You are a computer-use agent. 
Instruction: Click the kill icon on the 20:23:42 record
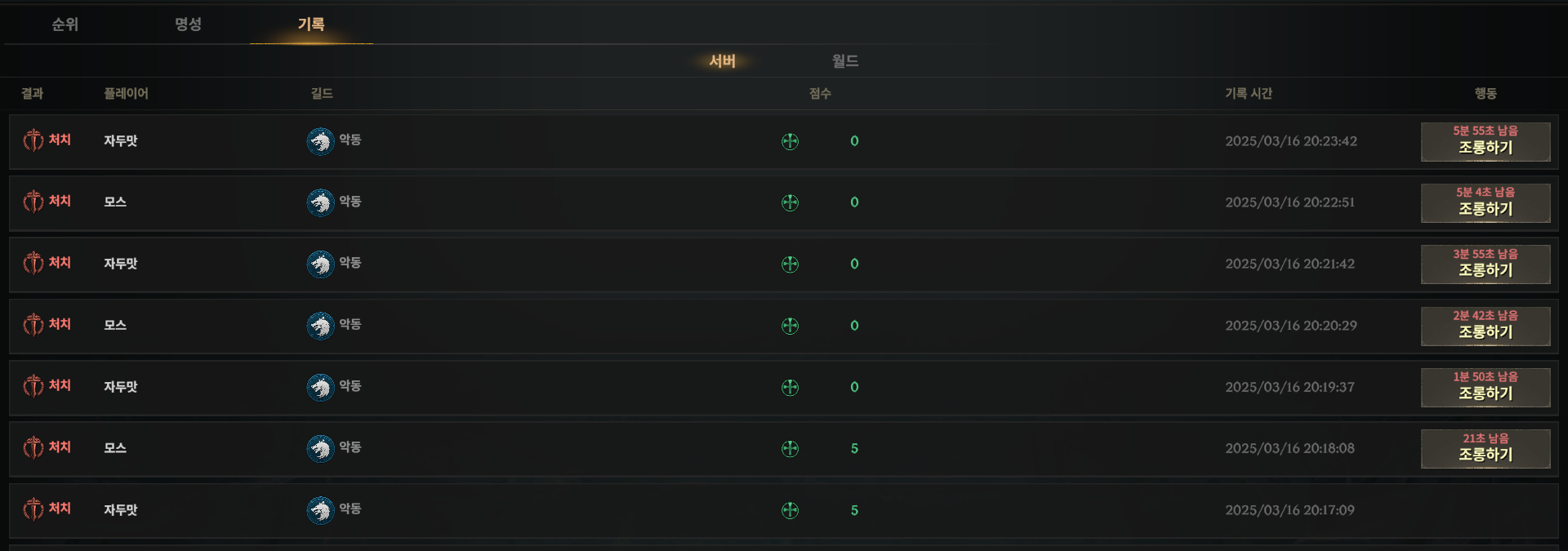[x=33, y=140]
